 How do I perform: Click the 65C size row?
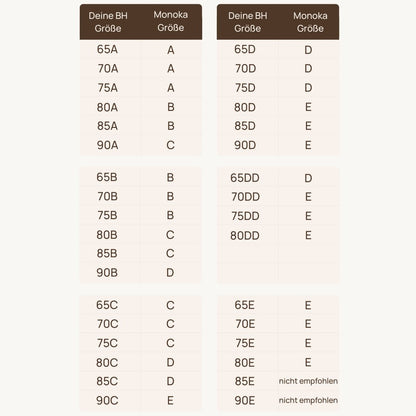point(141,305)
